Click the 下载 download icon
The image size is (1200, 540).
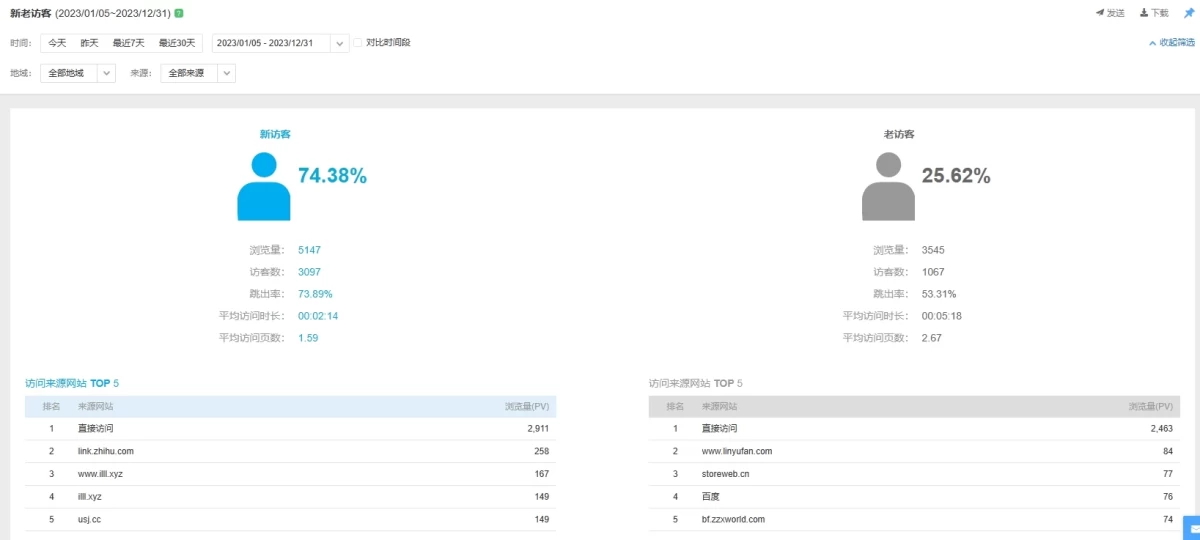1144,13
